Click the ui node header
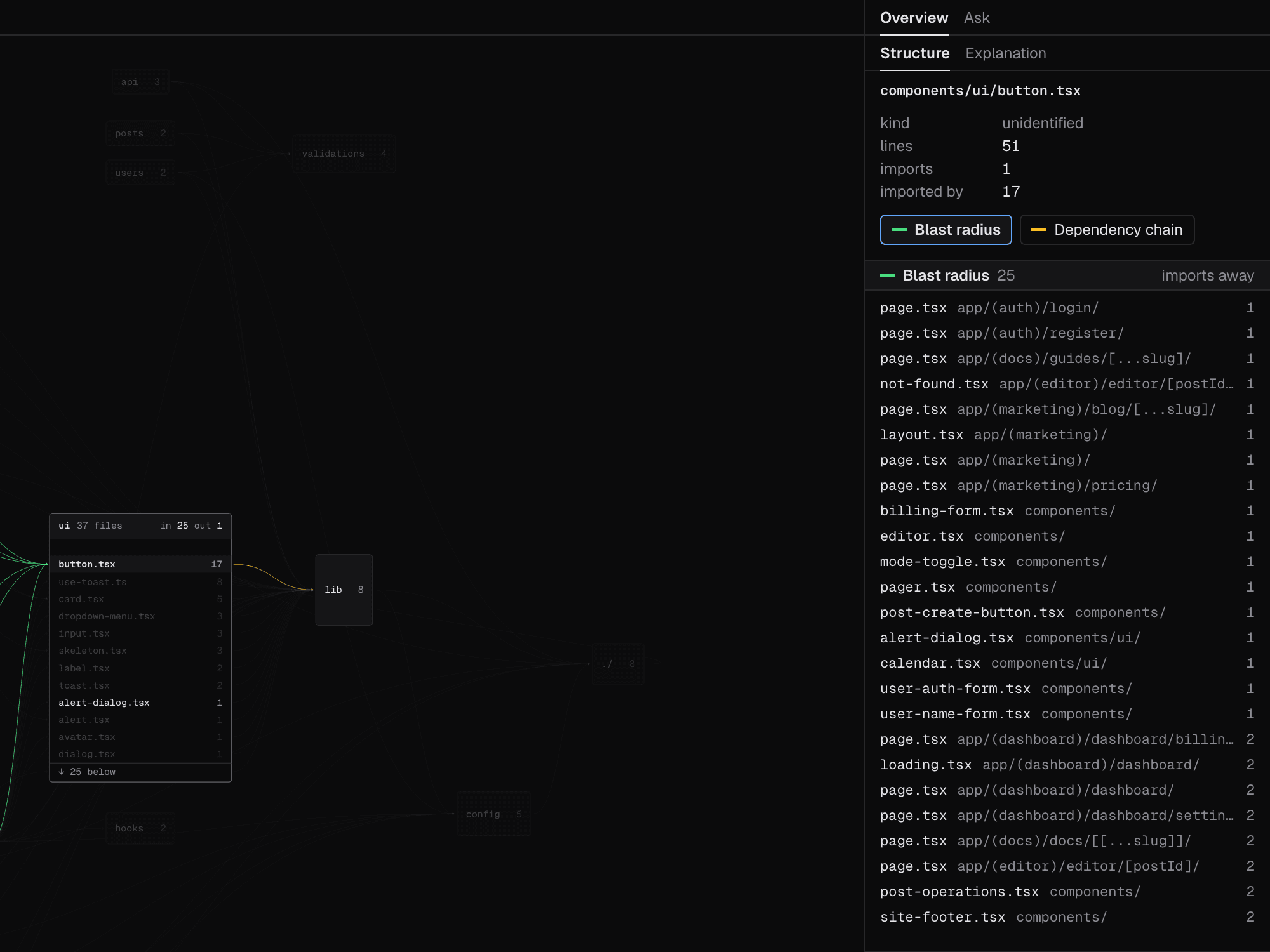This screenshot has width=1270, height=952. pyautogui.click(x=140, y=526)
